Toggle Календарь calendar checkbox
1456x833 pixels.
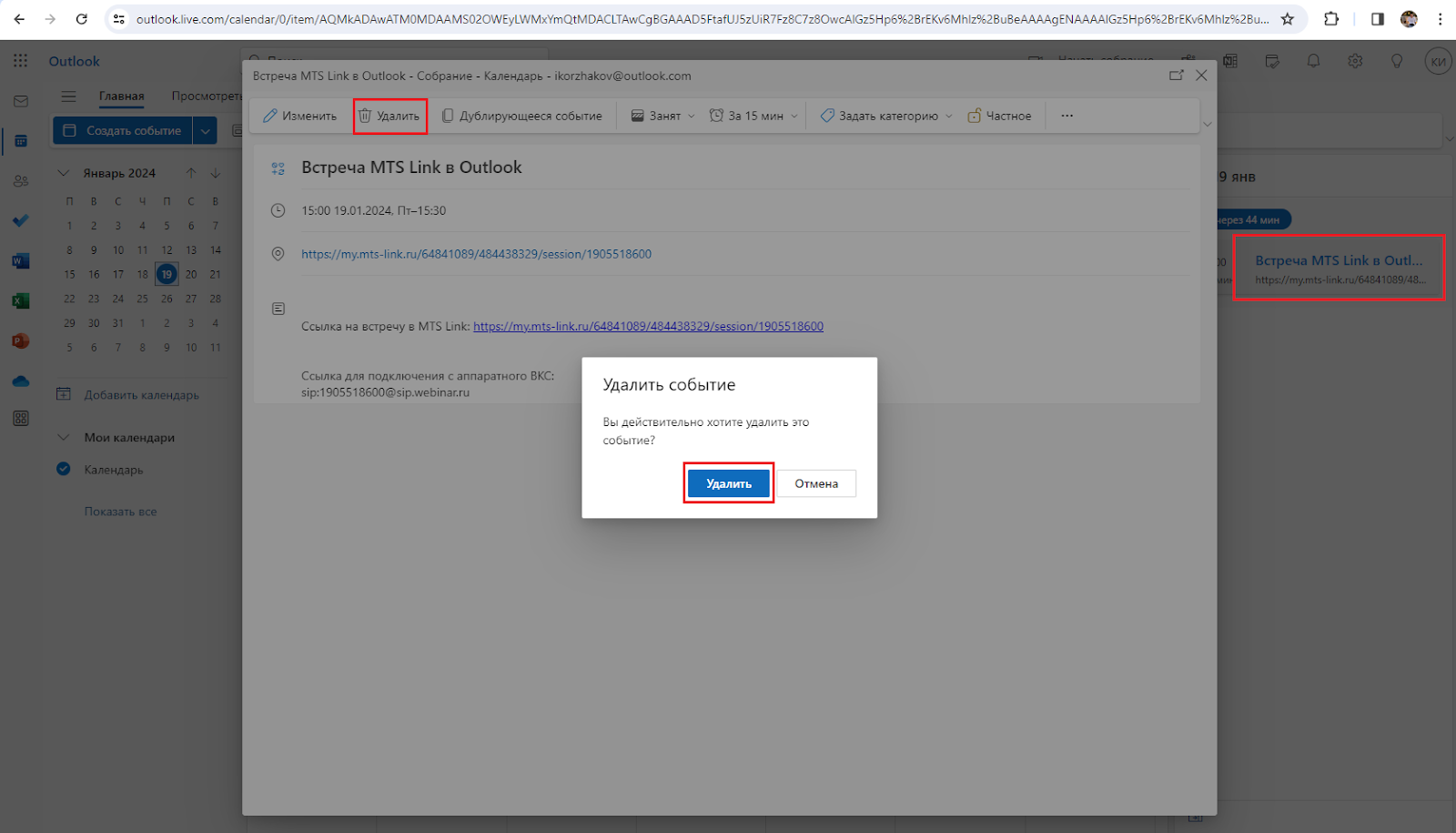[64, 470]
